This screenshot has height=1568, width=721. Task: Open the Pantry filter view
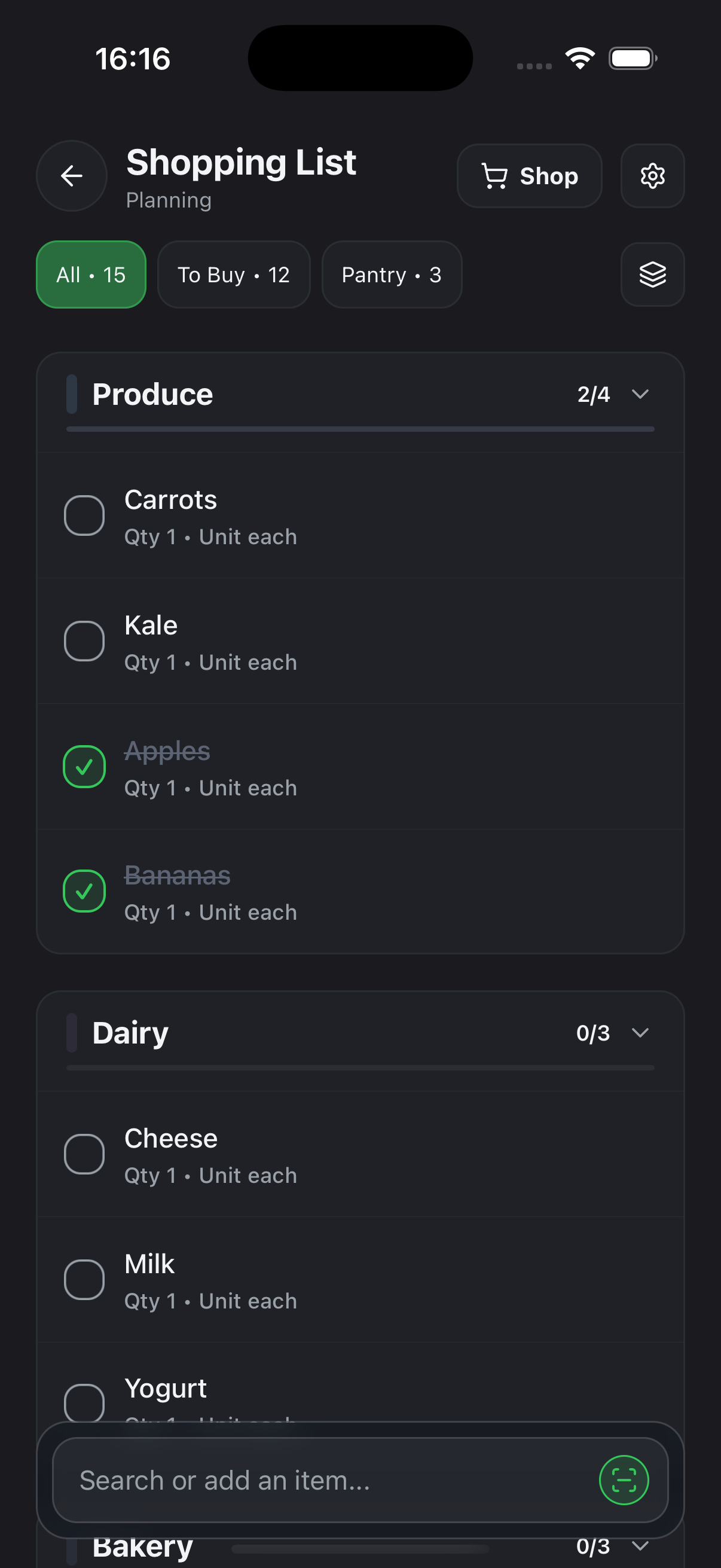tap(391, 274)
